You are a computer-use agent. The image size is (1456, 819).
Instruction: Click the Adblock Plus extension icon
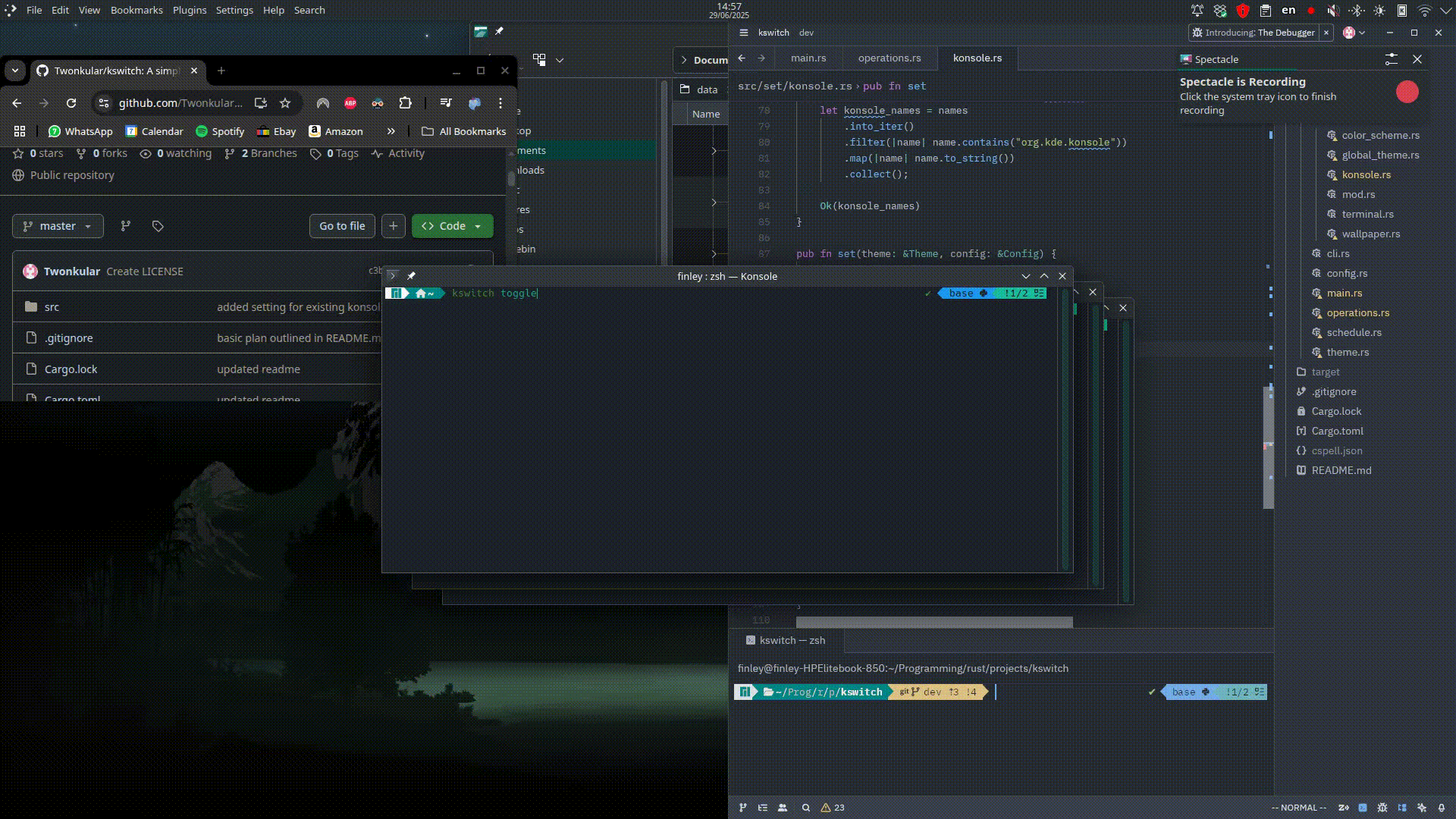pos(350,103)
